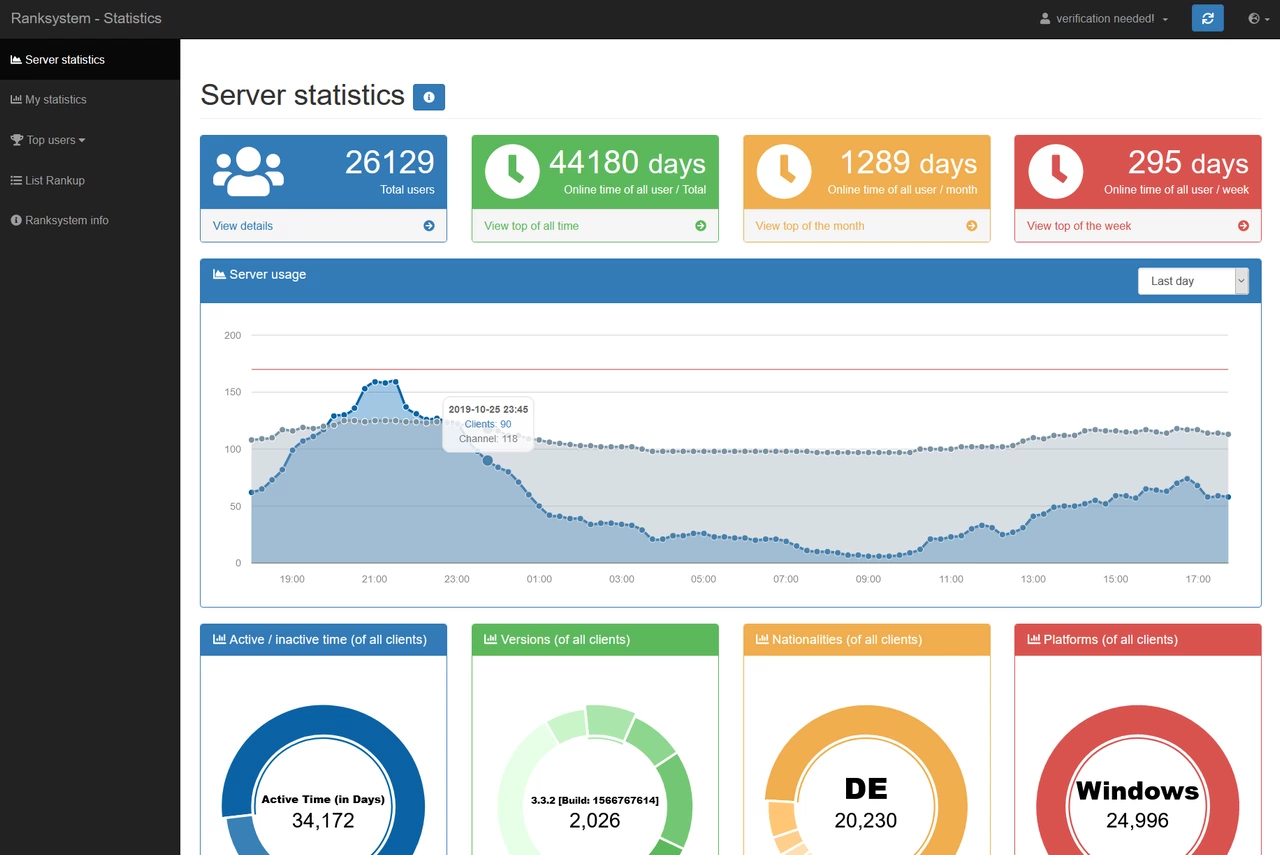
Task: Click the orange clock icon for monthly online time
Action: 784,171
